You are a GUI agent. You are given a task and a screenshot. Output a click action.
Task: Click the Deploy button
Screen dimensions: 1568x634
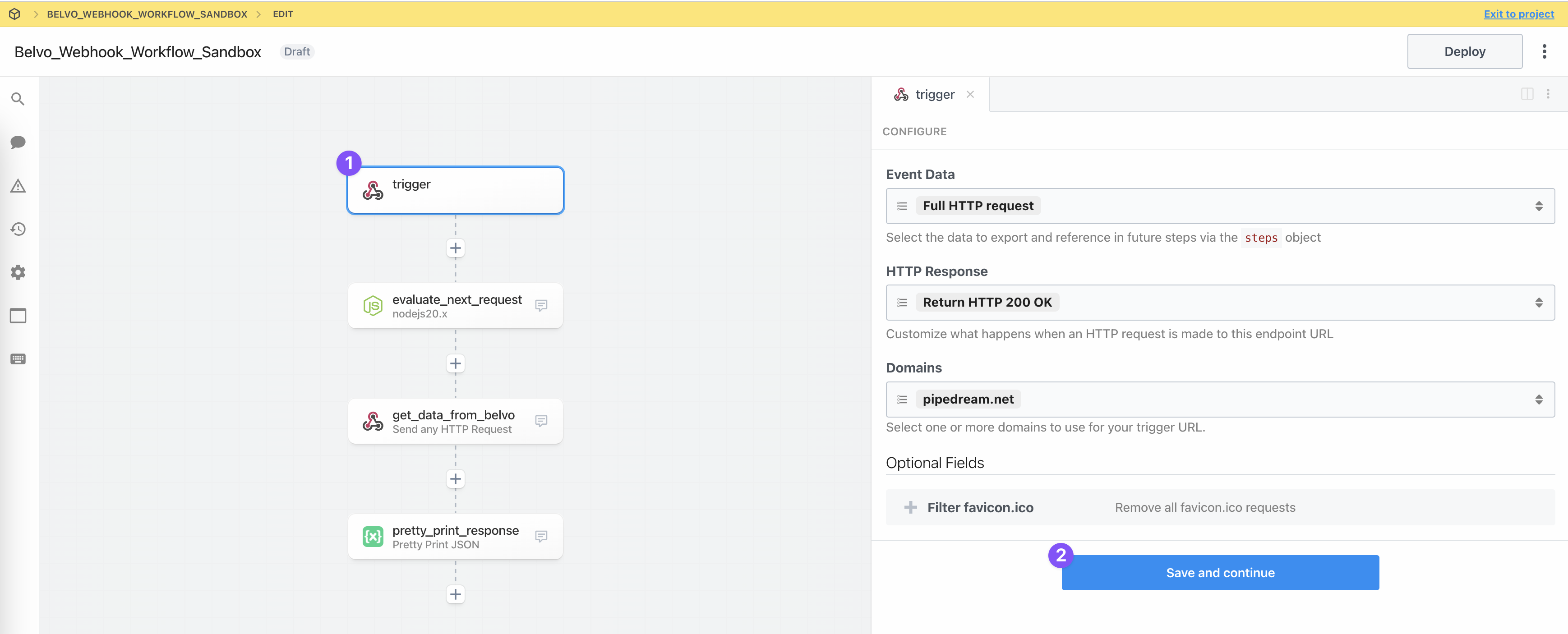click(x=1465, y=52)
